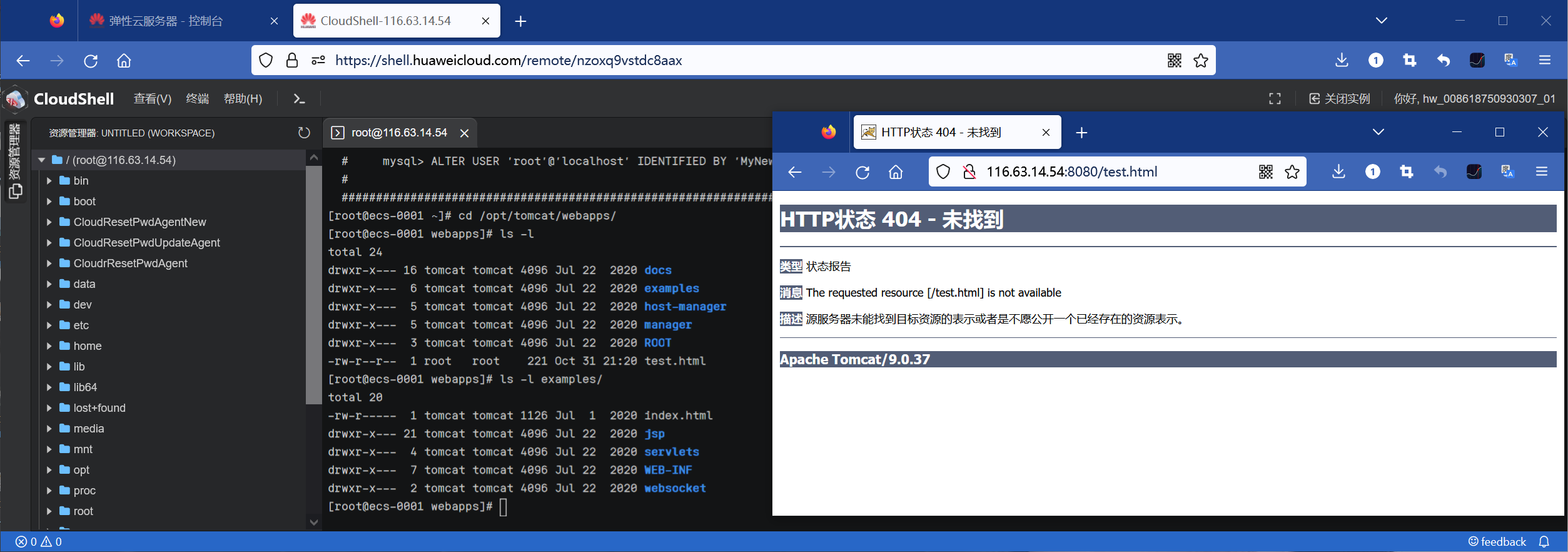Open the screenshot crop tool in CloudShell browser

(1409, 60)
